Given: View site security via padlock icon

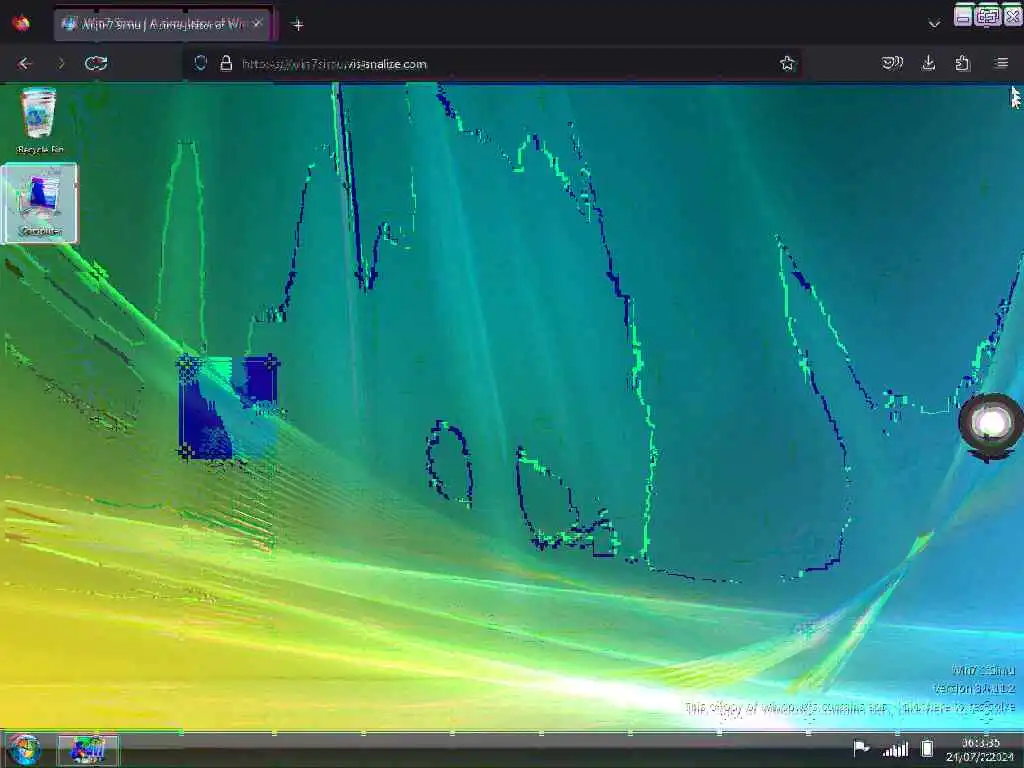Looking at the screenshot, I should tap(226, 63).
